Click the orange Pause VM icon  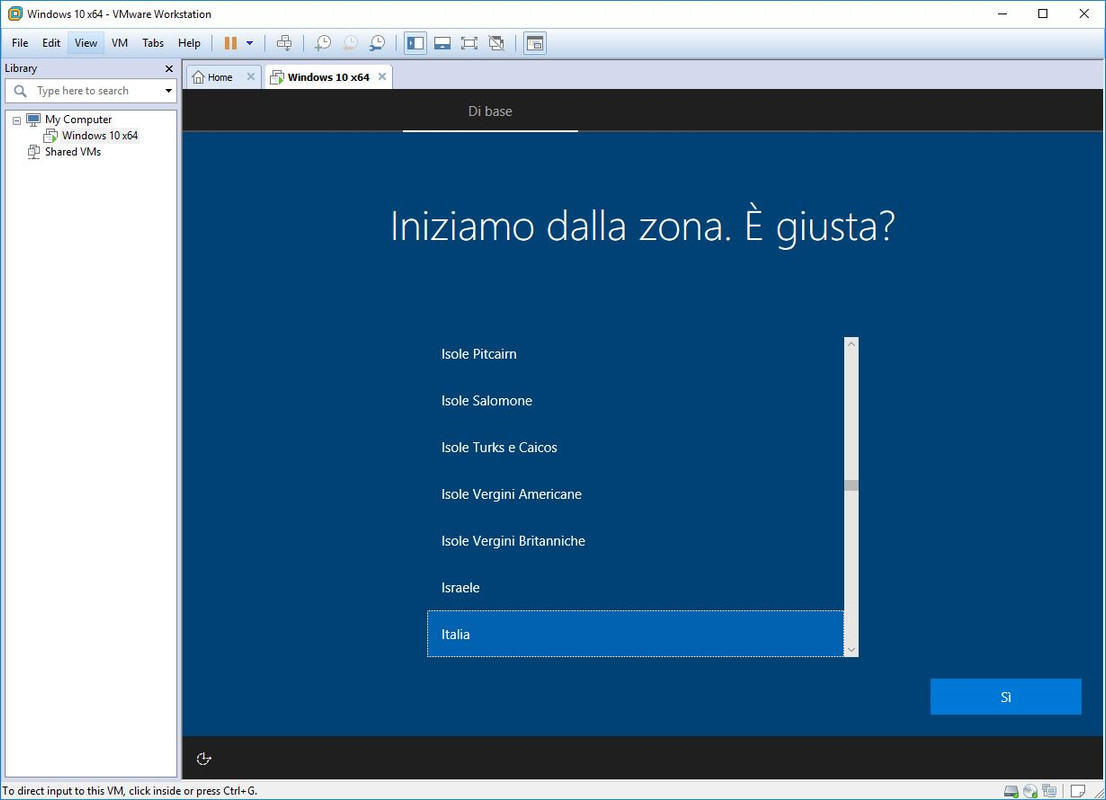pyautogui.click(x=230, y=43)
